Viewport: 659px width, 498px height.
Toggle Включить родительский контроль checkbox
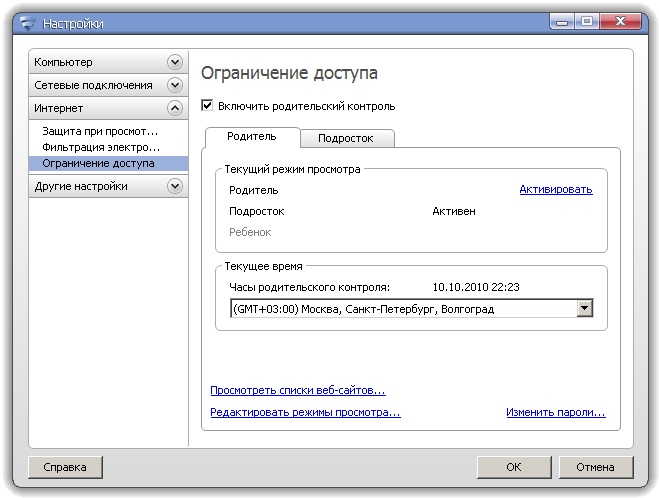(208, 105)
